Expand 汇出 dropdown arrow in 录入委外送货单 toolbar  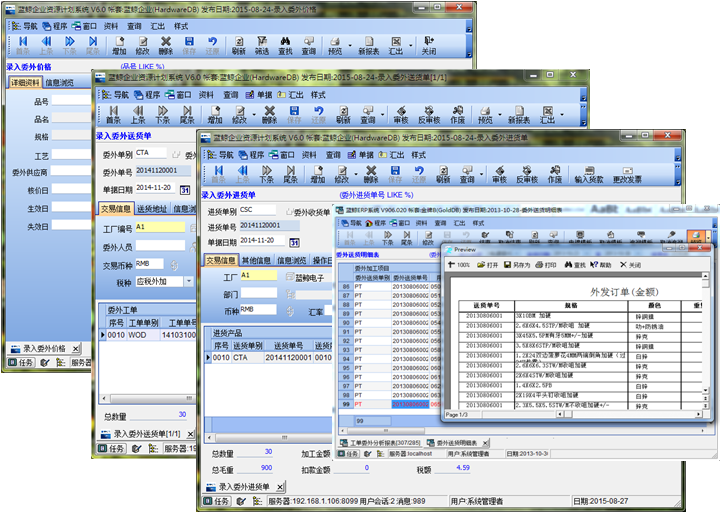click(x=562, y=115)
